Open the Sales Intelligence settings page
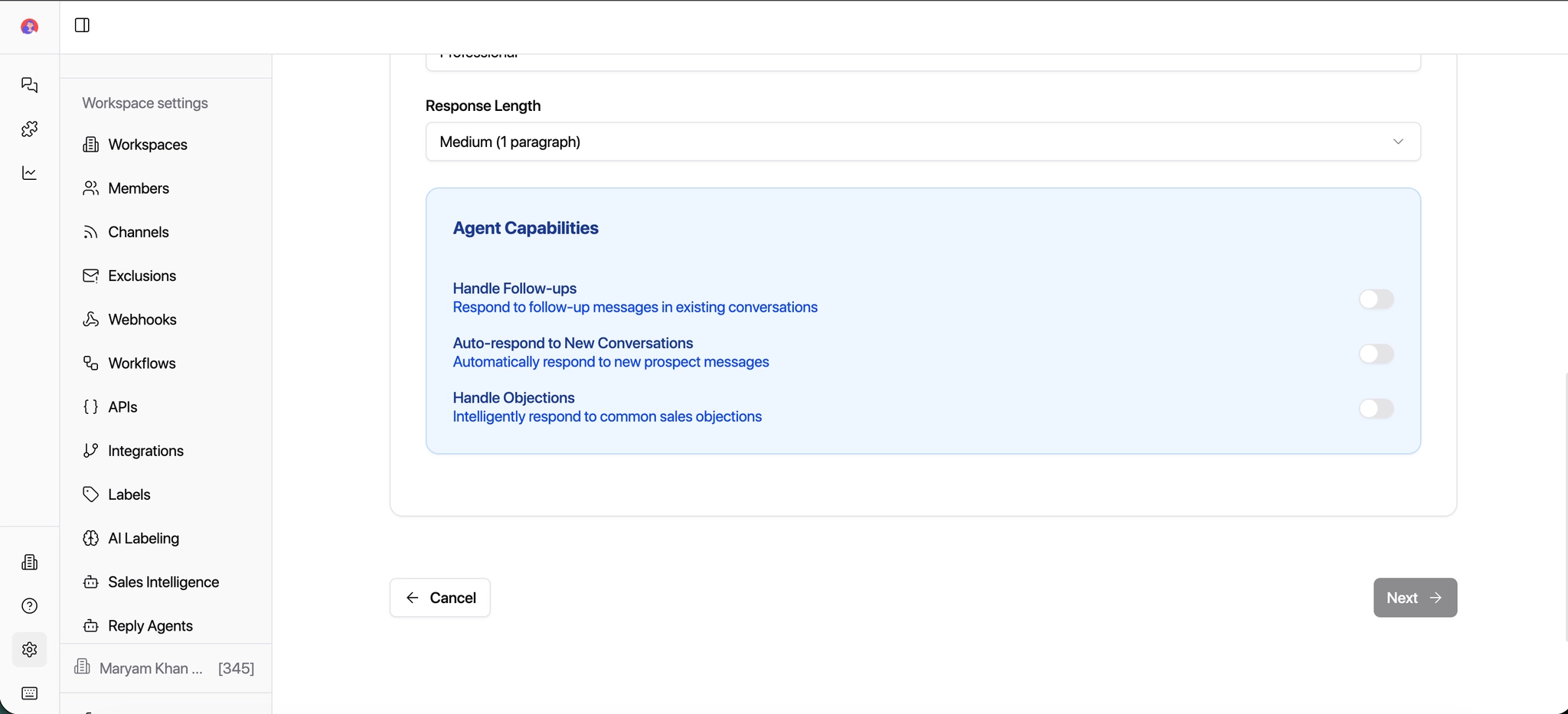Screen dimensions: 1568x714 (x=163, y=582)
